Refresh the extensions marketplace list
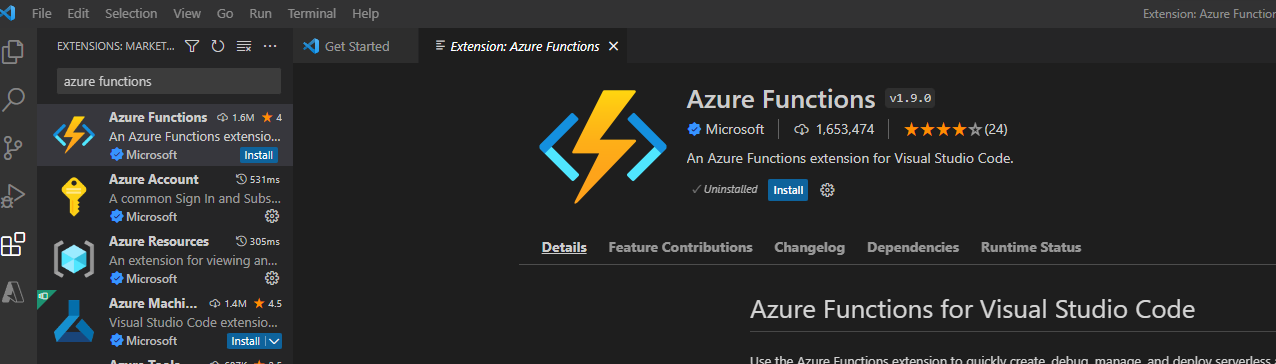The image size is (1276, 364). tap(218, 46)
